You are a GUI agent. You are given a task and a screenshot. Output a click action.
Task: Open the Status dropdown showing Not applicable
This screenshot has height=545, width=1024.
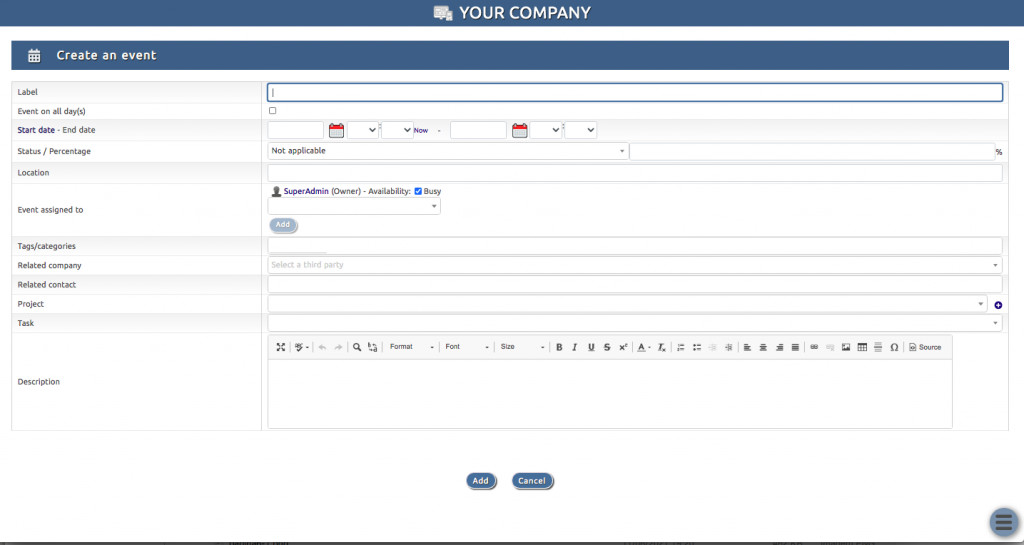[x=448, y=151]
